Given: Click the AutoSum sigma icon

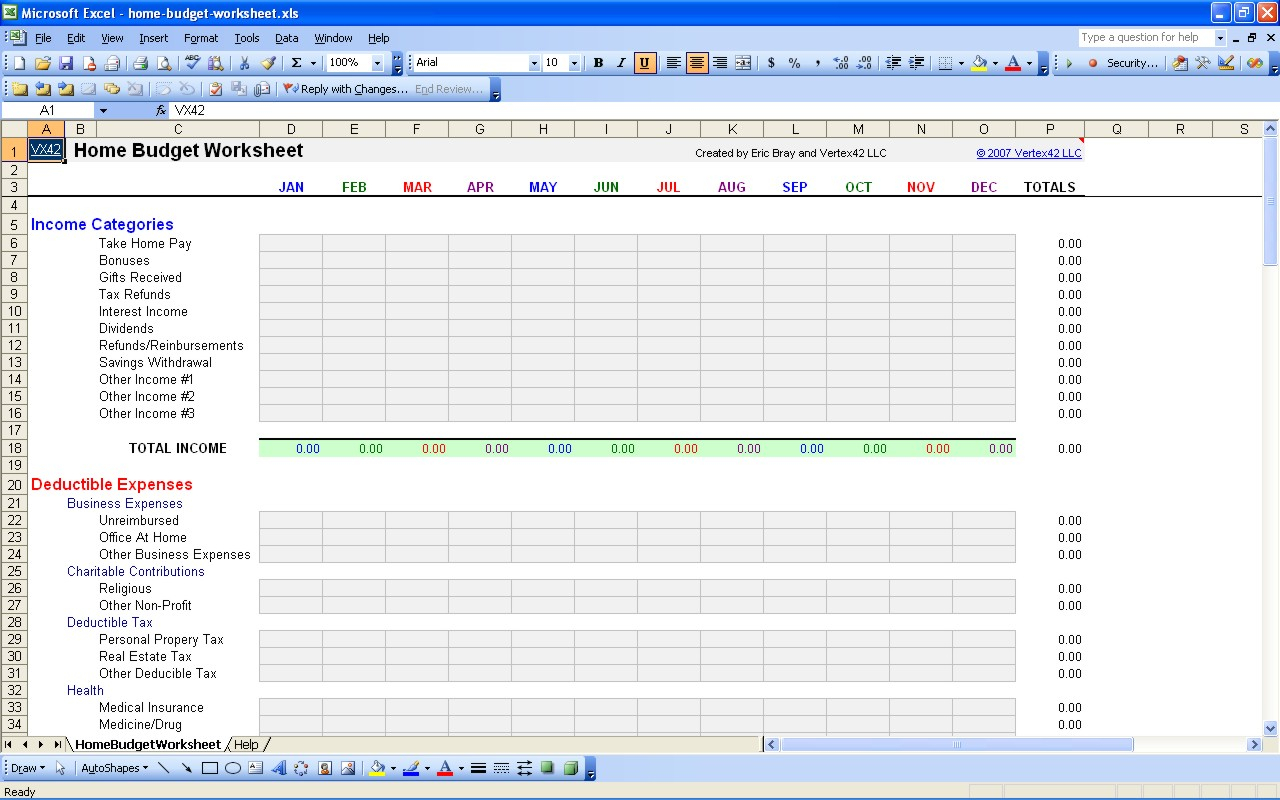Looking at the screenshot, I should [296, 63].
